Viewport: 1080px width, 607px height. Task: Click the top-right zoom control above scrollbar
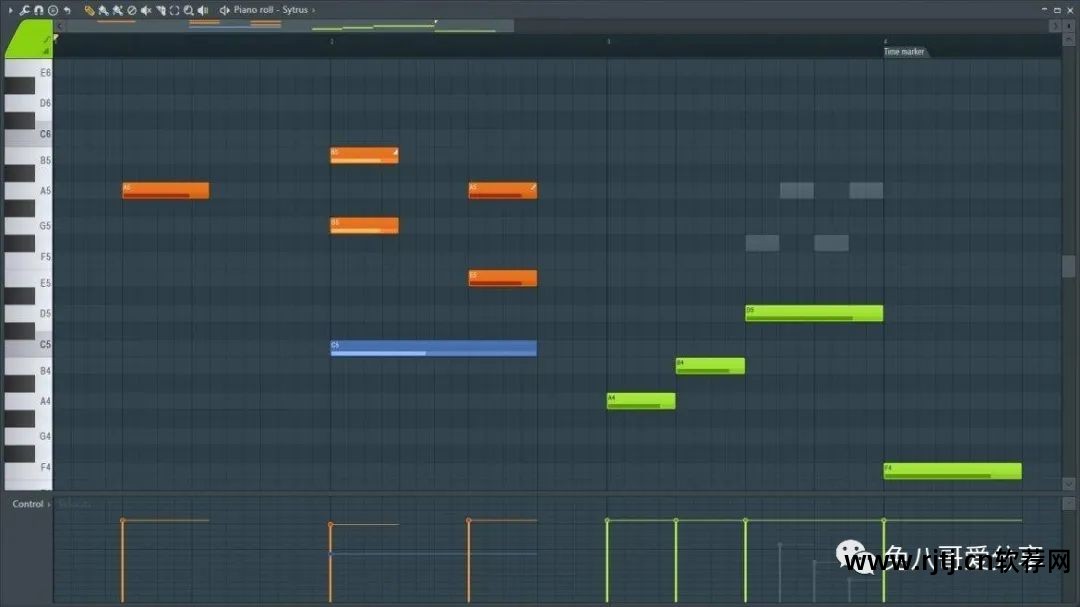click(1068, 25)
